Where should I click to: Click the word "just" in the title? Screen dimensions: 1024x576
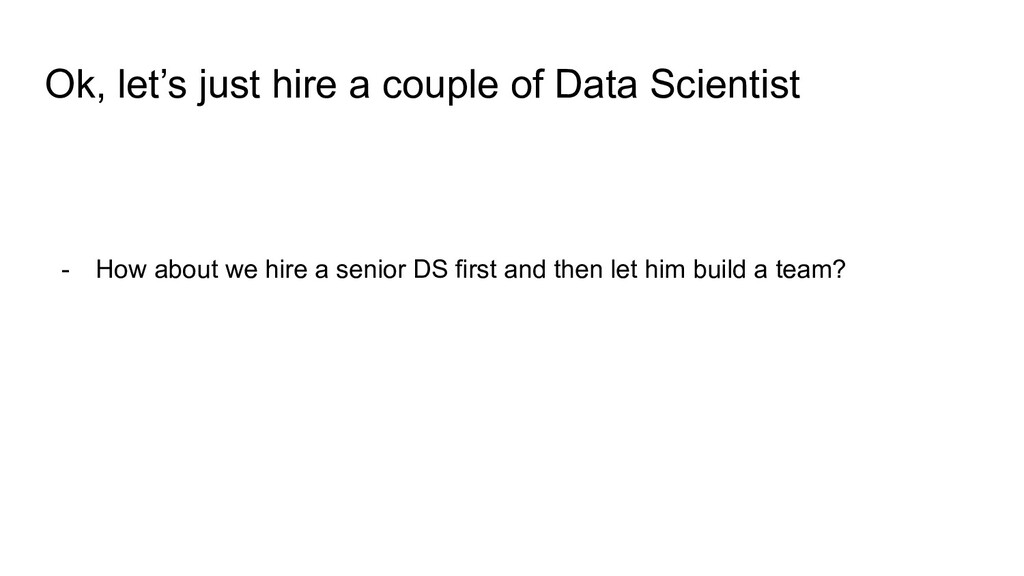[229, 87]
